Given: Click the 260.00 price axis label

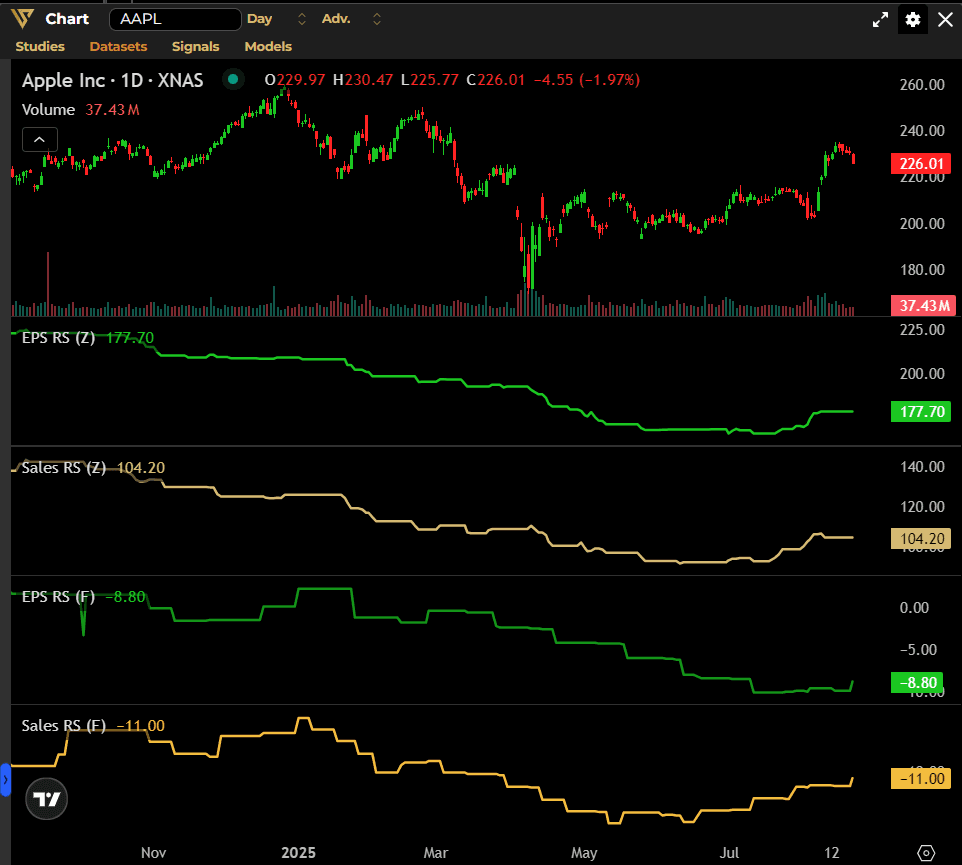Looking at the screenshot, I should pos(922,85).
